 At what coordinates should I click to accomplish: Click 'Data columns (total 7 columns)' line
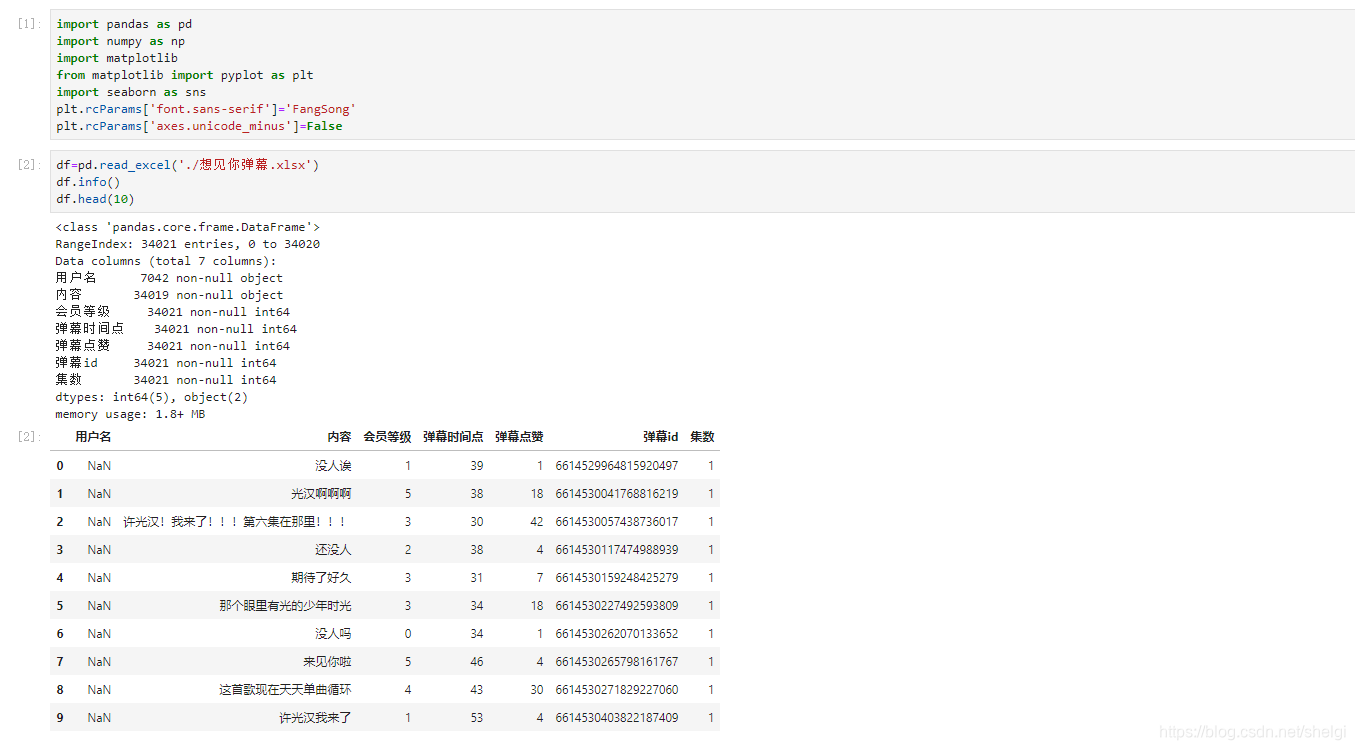click(166, 261)
